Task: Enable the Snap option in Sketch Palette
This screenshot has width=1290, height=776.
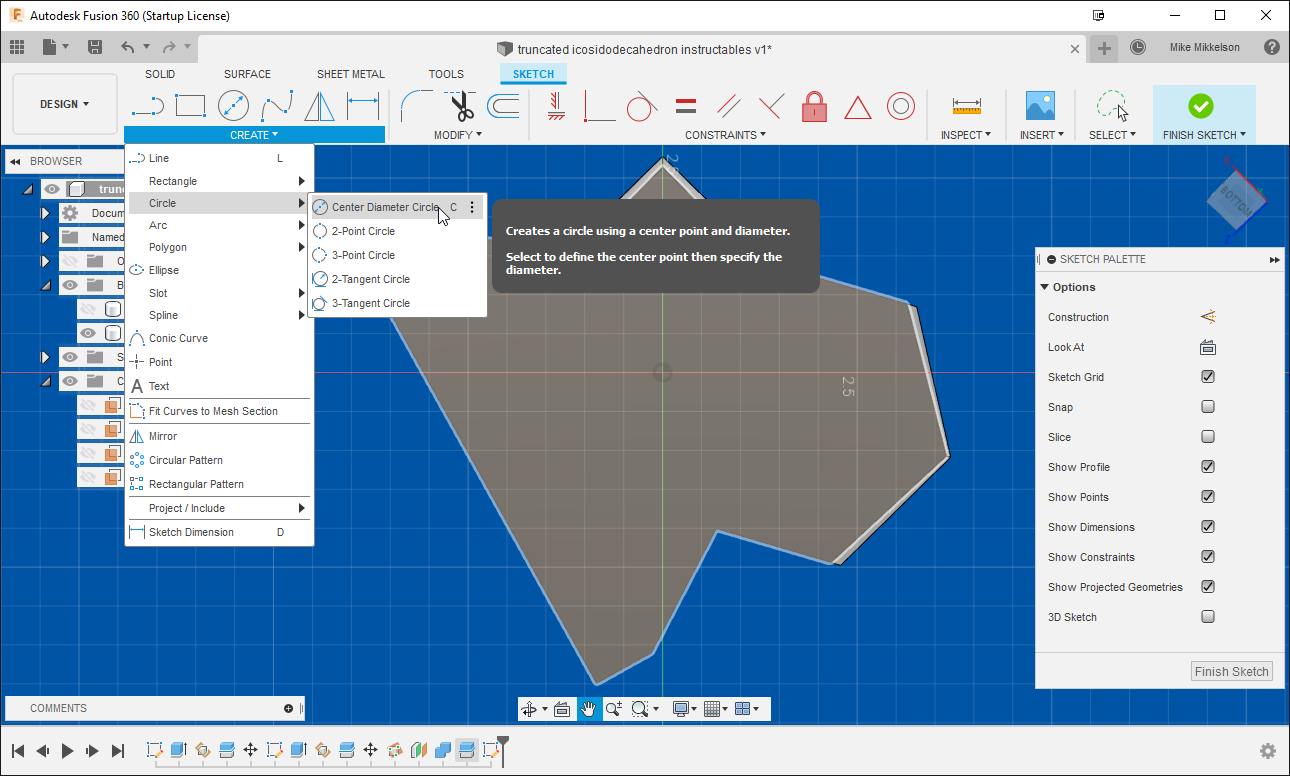Action: pos(1208,407)
